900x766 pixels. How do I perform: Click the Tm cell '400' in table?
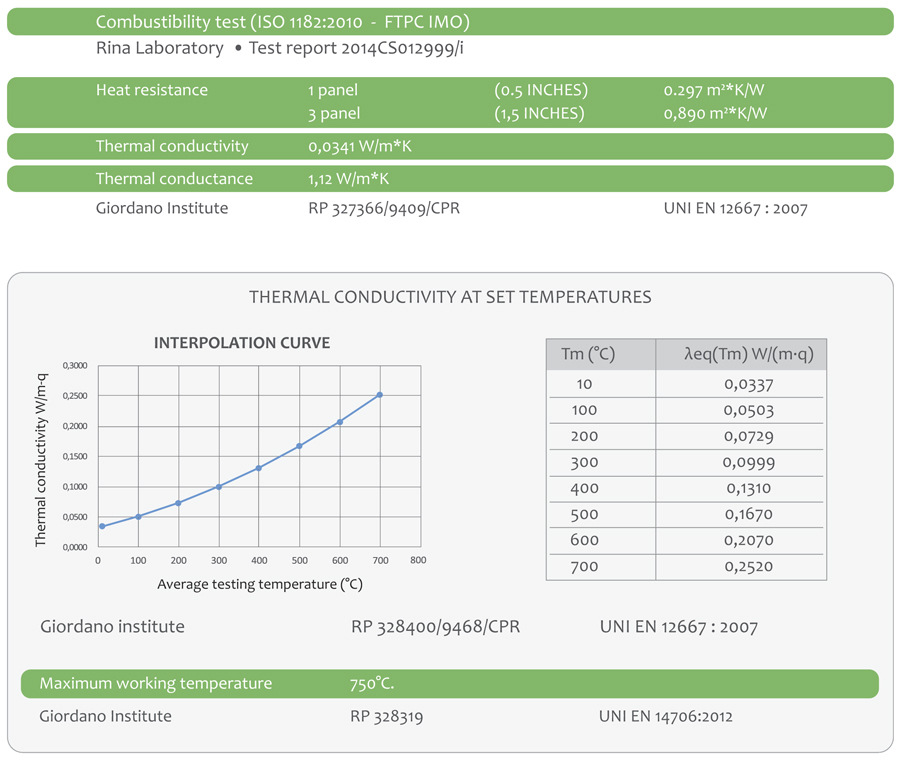[x=584, y=488]
